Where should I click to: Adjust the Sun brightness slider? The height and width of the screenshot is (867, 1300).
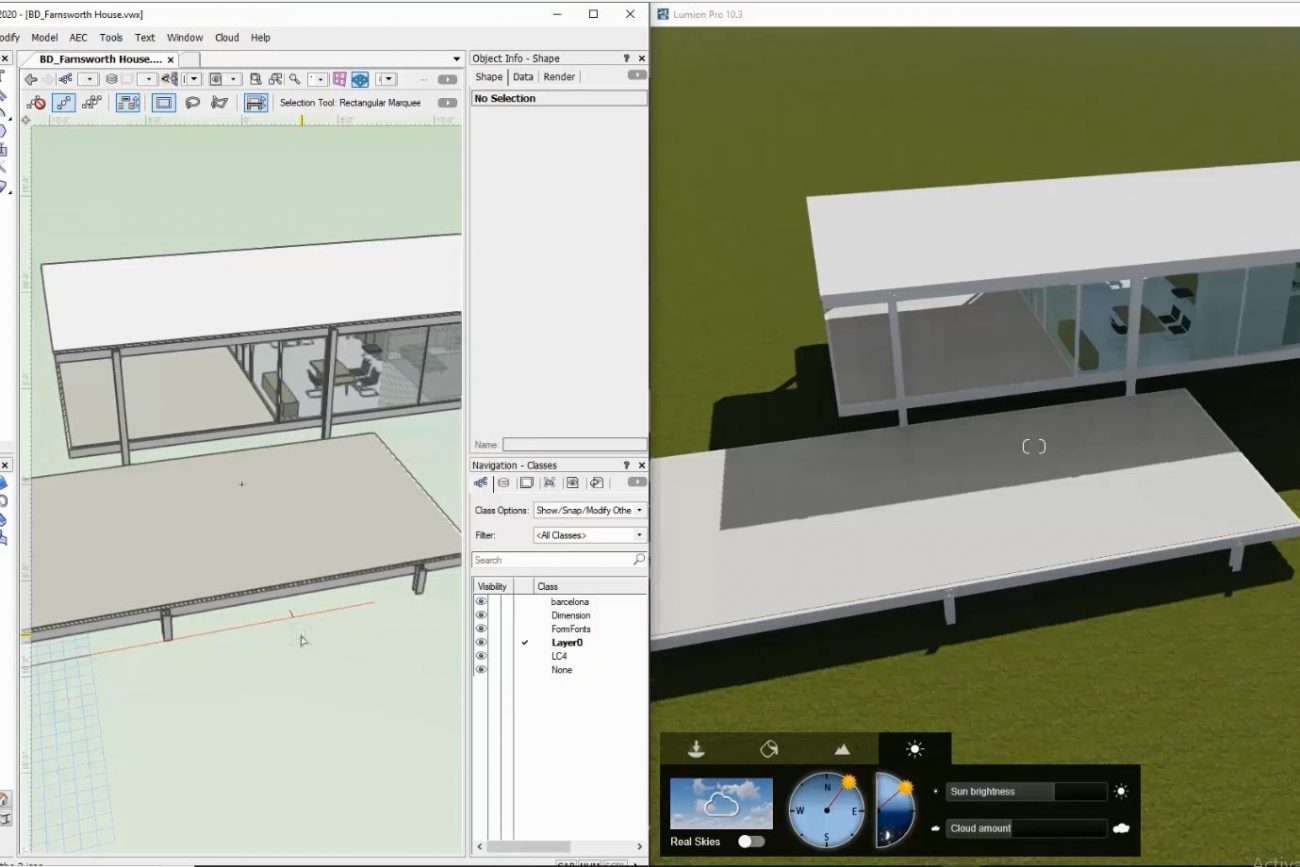(1026, 792)
